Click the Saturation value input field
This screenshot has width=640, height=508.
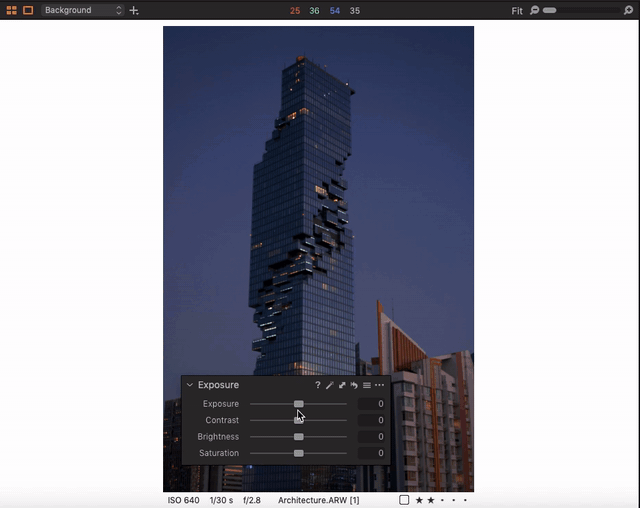pos(372,453)
